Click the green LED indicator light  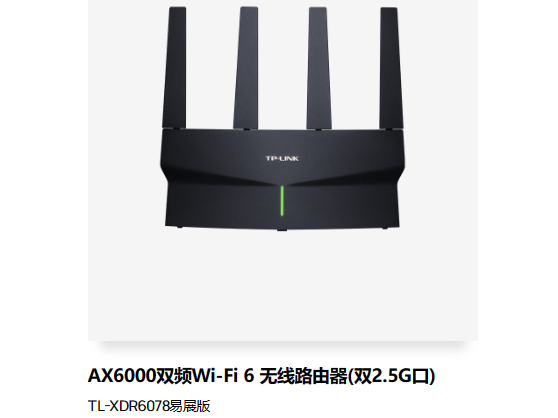[282, 201]
